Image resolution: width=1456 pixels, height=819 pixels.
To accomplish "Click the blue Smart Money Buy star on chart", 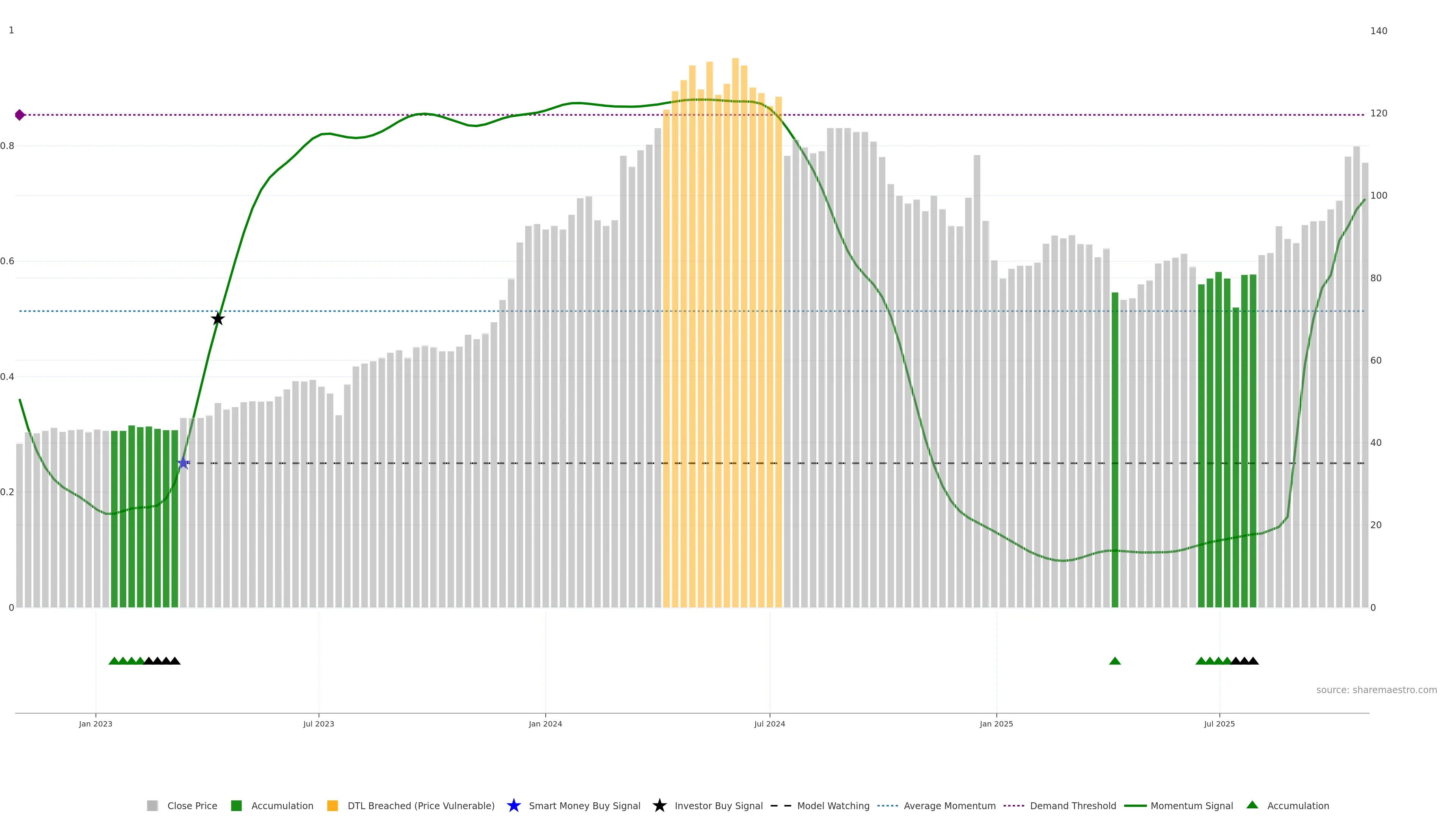I will pyautogui.click(x=183, y=463).
